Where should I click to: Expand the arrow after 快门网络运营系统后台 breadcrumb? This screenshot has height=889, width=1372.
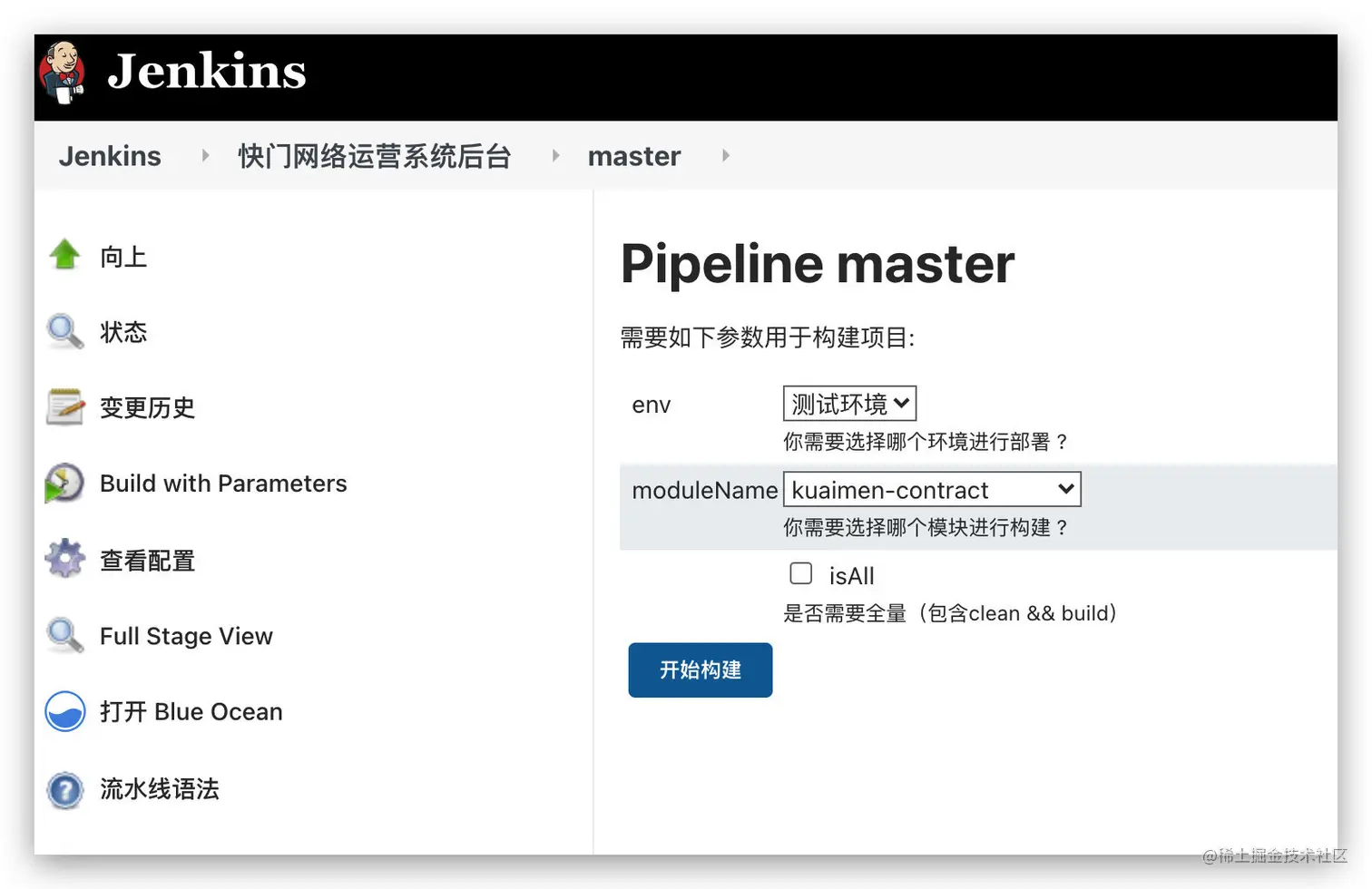555,155
